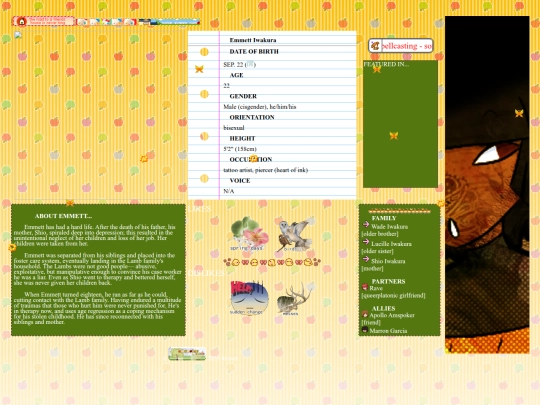540x405 pixels.
Task: Click the music player icon beside "spellcasting"
Action: tap(375, 45)
